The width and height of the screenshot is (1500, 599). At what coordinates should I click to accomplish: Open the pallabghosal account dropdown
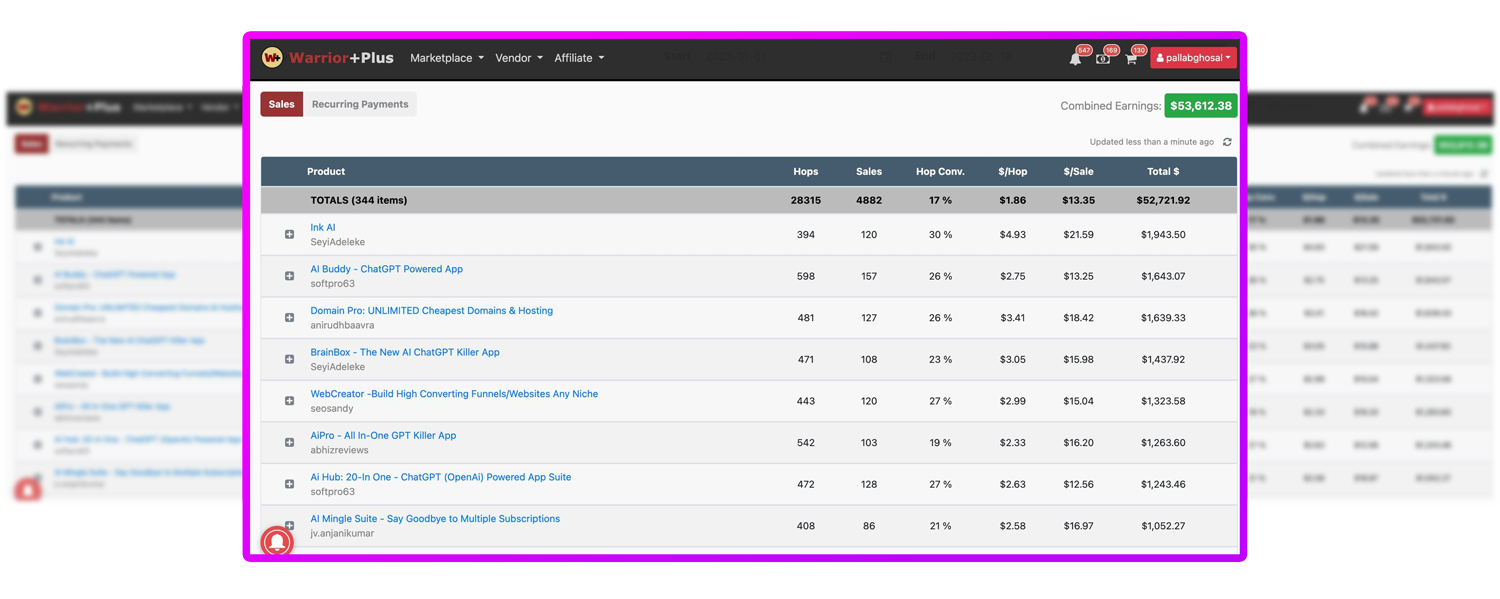[x=1193, y=58]
